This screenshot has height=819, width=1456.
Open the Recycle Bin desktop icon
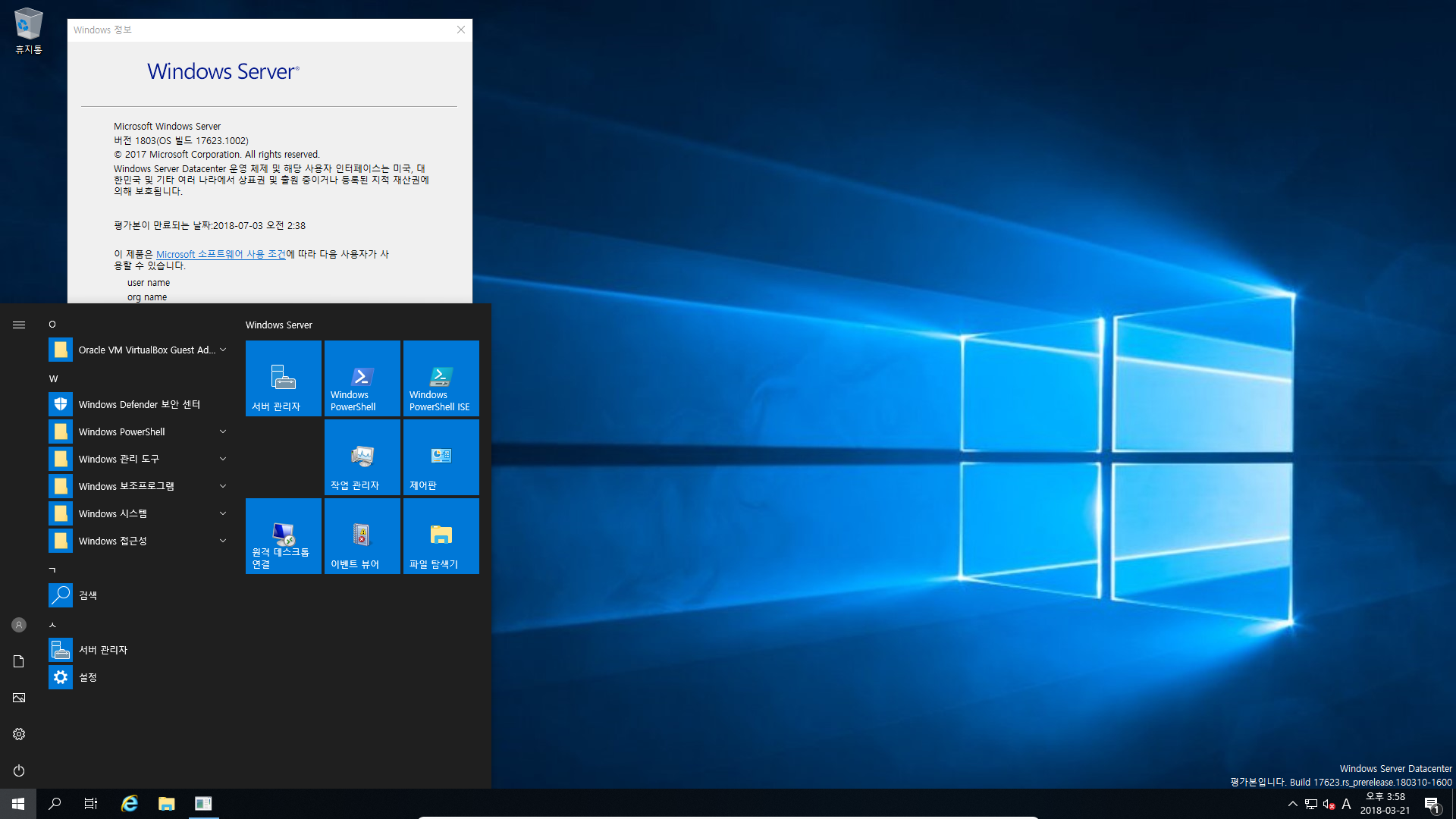pyautogui.click(x=28, y=30)
